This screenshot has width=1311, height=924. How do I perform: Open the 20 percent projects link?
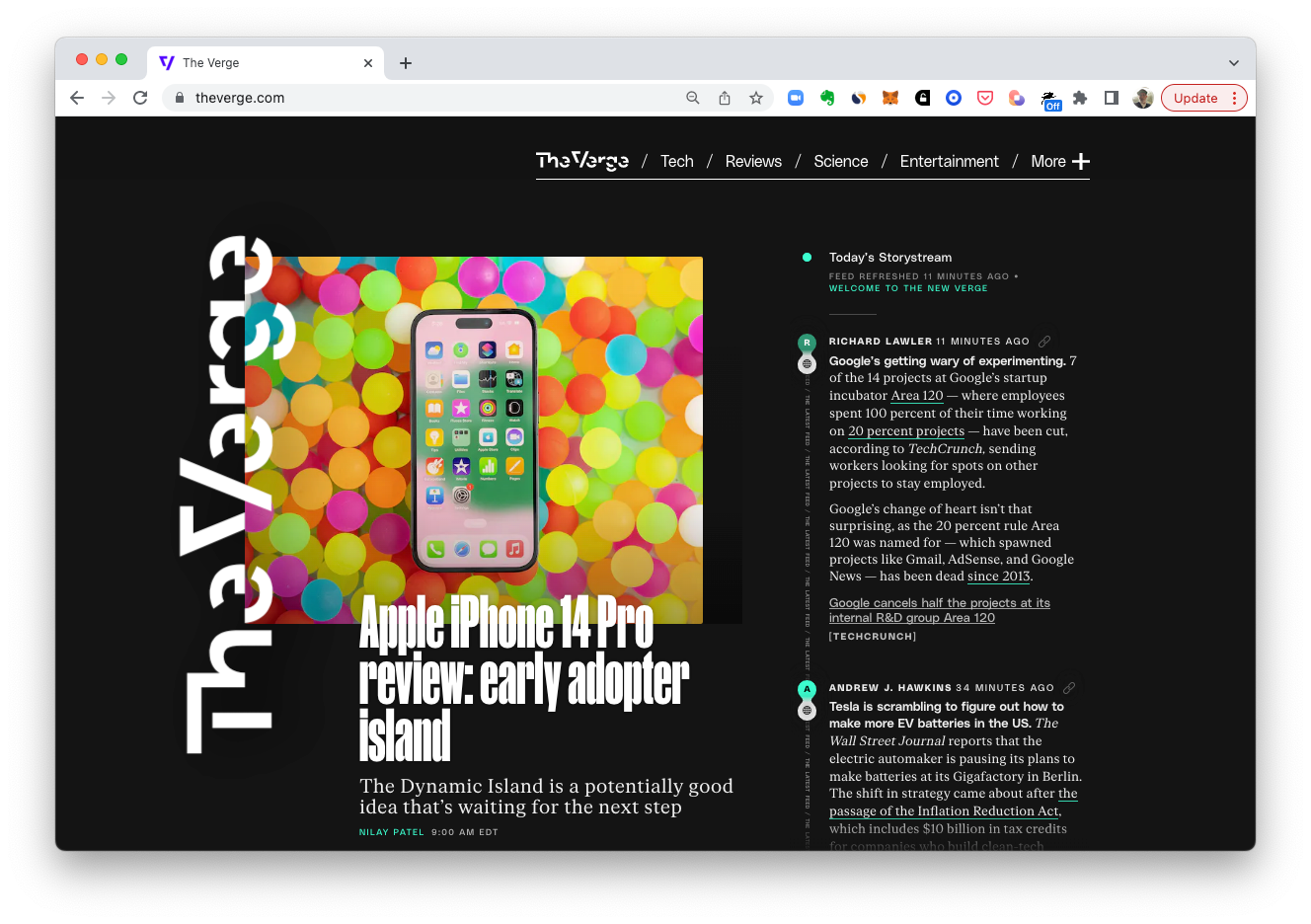click(906, 431)
